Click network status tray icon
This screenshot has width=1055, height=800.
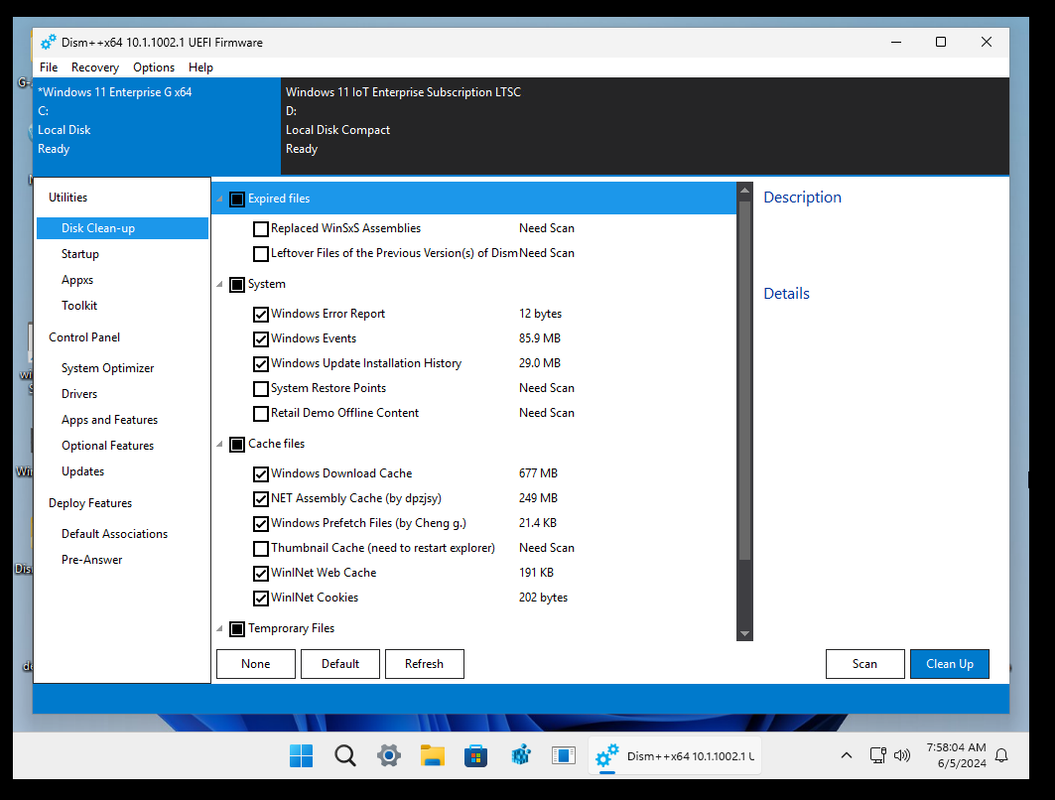point(877,756)
